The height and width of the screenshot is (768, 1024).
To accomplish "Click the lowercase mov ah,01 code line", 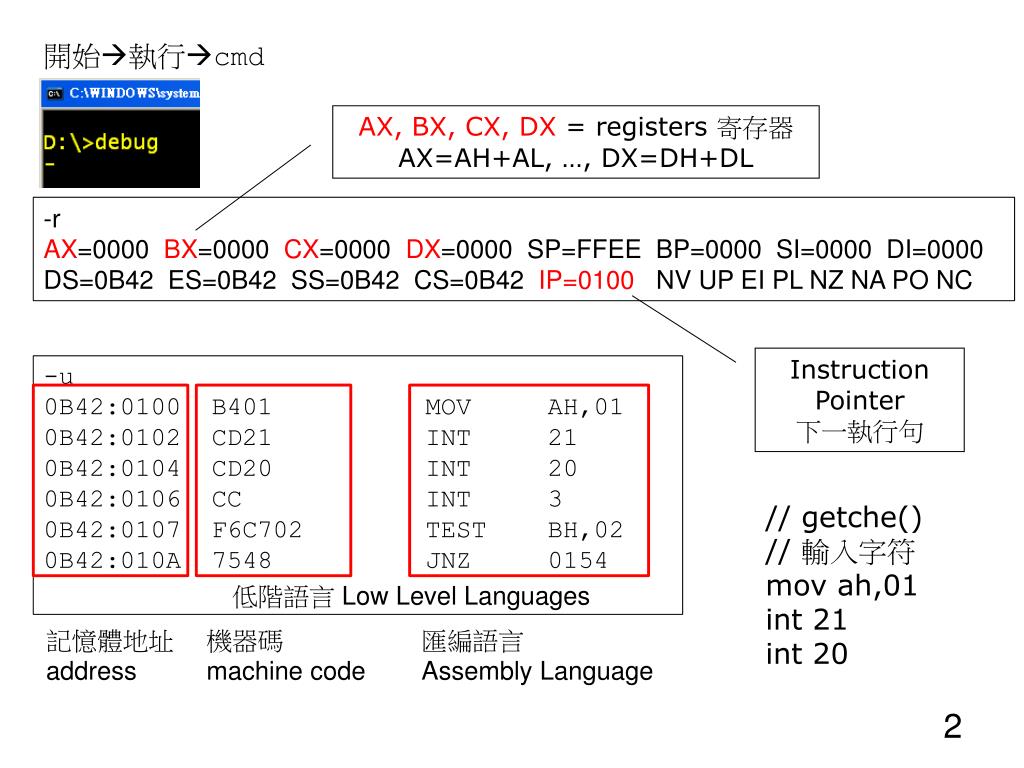I will pyautogui.click(x=842, y=586).
